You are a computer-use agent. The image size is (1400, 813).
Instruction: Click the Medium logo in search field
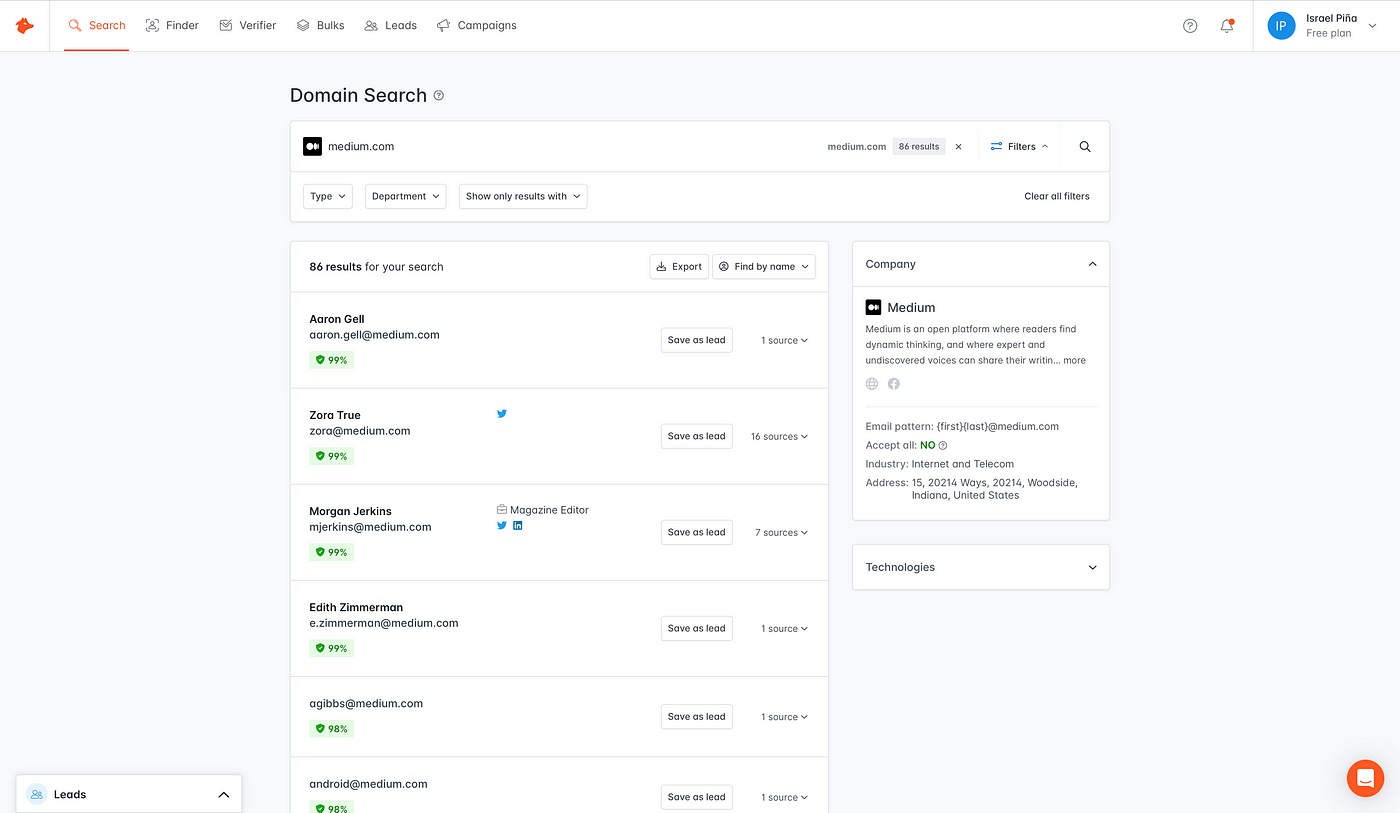312,146
